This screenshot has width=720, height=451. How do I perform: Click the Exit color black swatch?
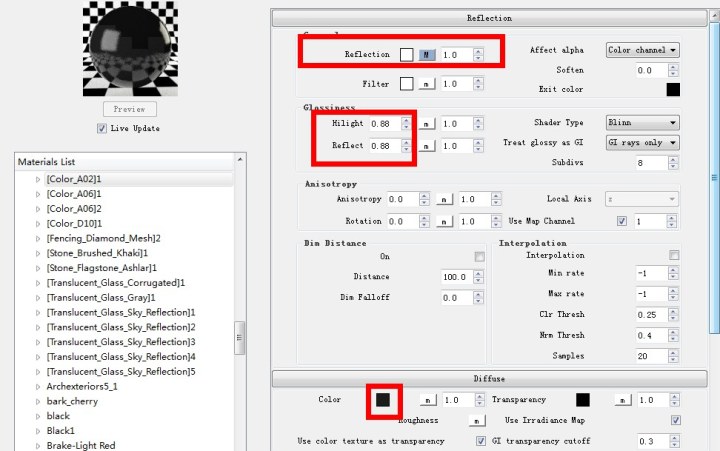tap(673, 90)
